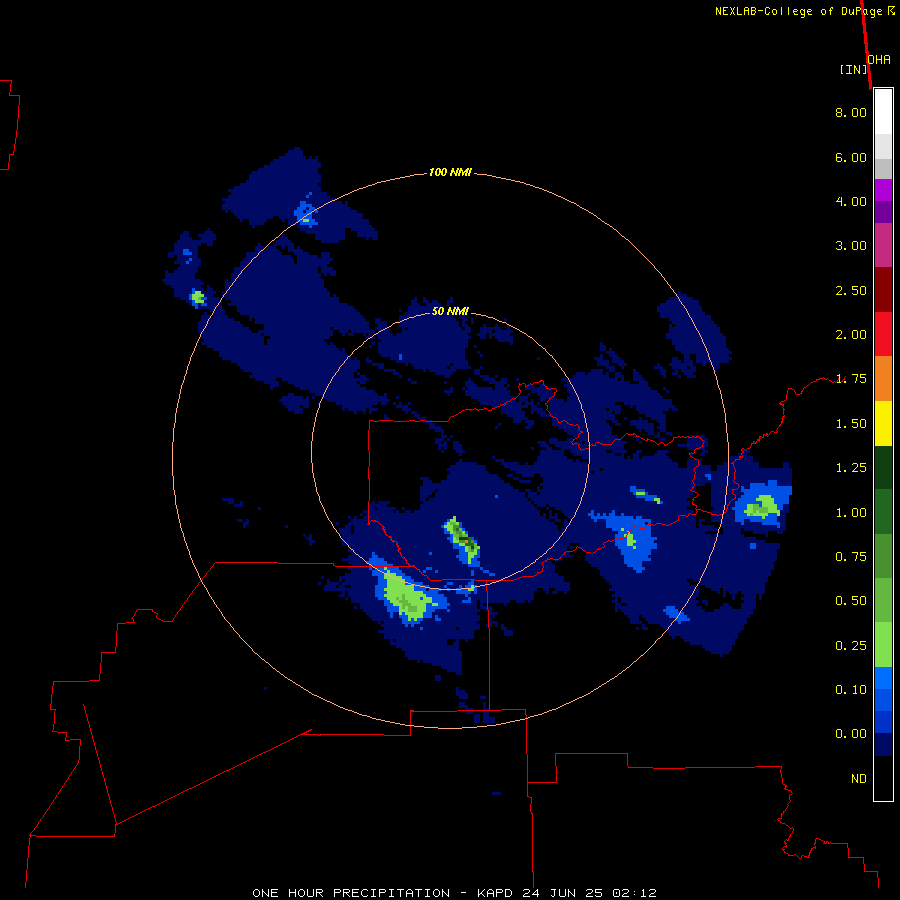Click the ND legend label
This screenshot has height=900, width=900.
pos(859,779)
